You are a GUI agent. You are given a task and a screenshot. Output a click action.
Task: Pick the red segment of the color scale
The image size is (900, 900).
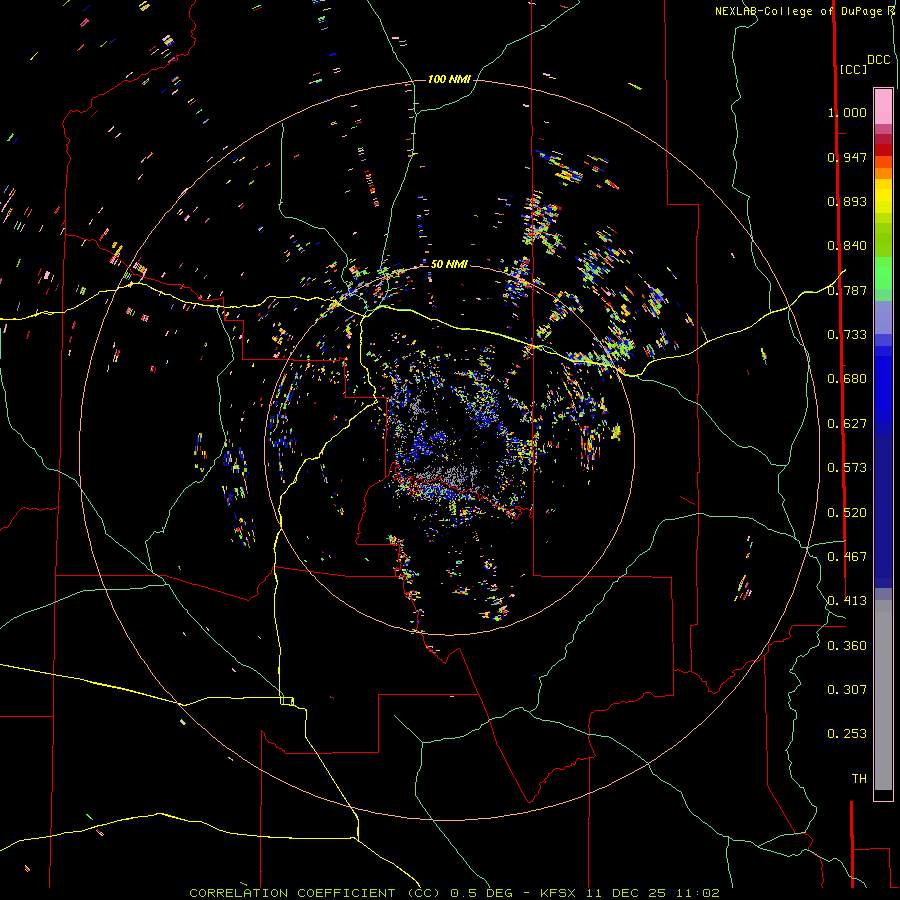tap(883, 149)
